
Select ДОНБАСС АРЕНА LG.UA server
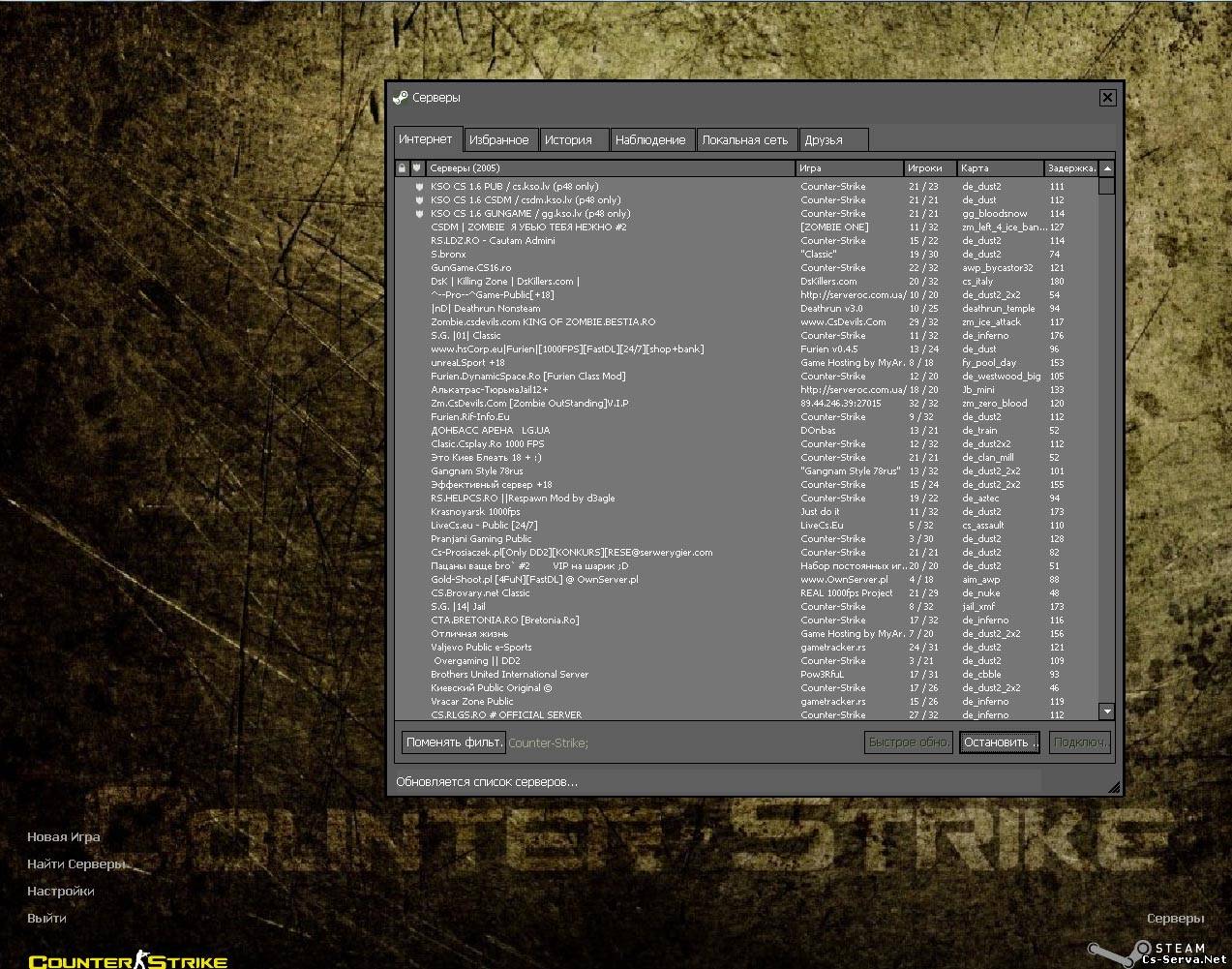pos(746,431)
